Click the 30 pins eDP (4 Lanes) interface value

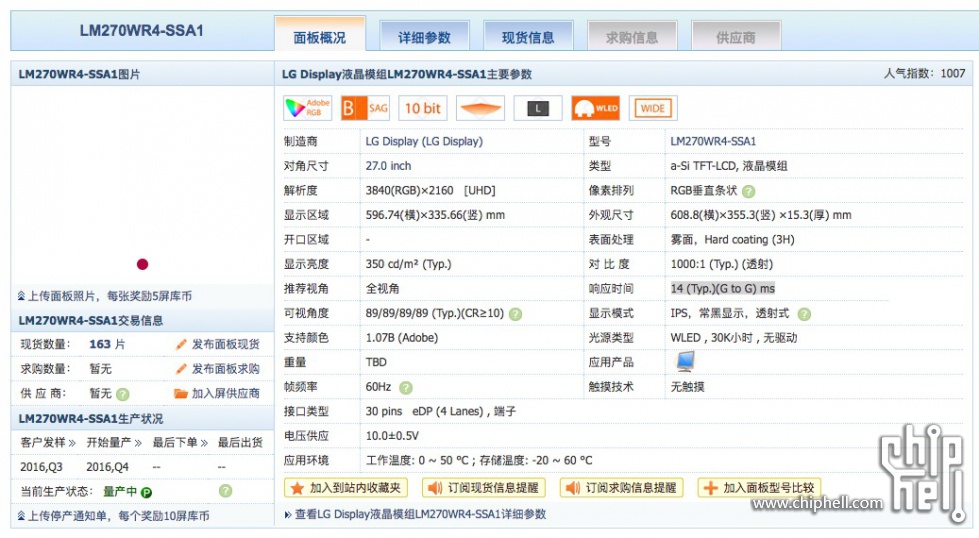click(440, 411)
